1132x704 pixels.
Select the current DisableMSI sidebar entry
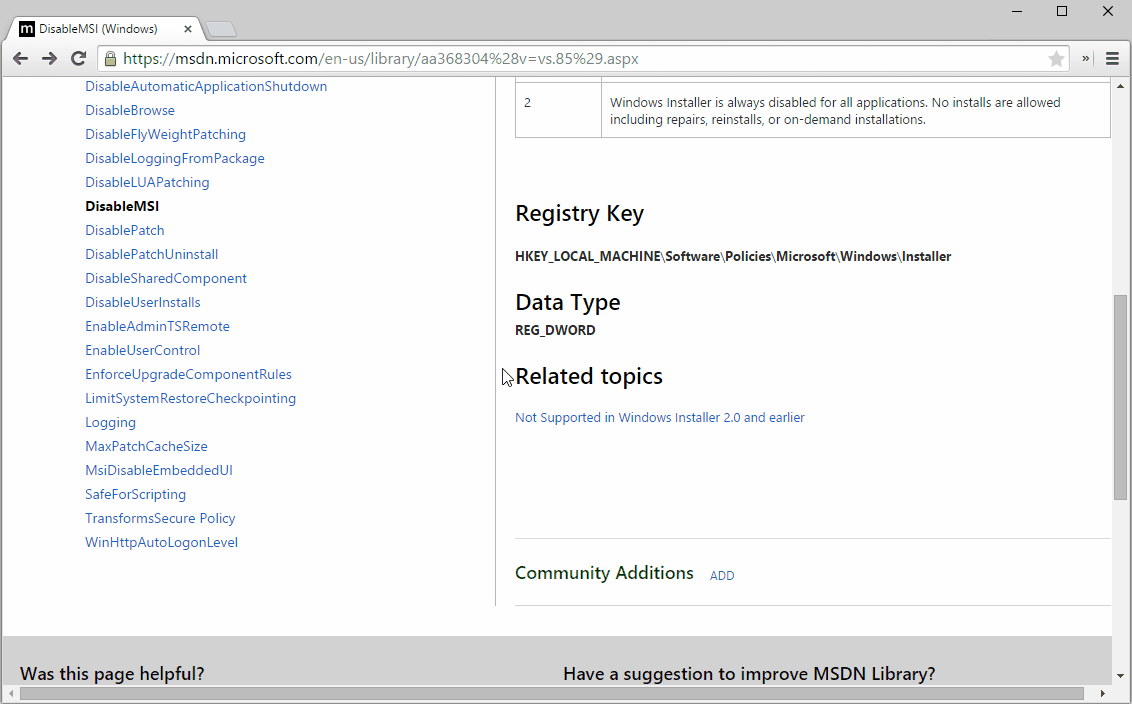click(122, 207)
